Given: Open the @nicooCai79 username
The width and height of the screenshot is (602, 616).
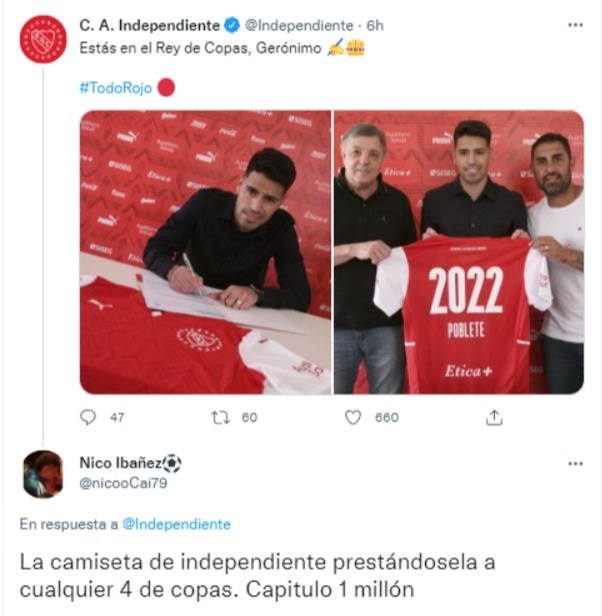Looking at the screenshot, I should pos(123,483).
